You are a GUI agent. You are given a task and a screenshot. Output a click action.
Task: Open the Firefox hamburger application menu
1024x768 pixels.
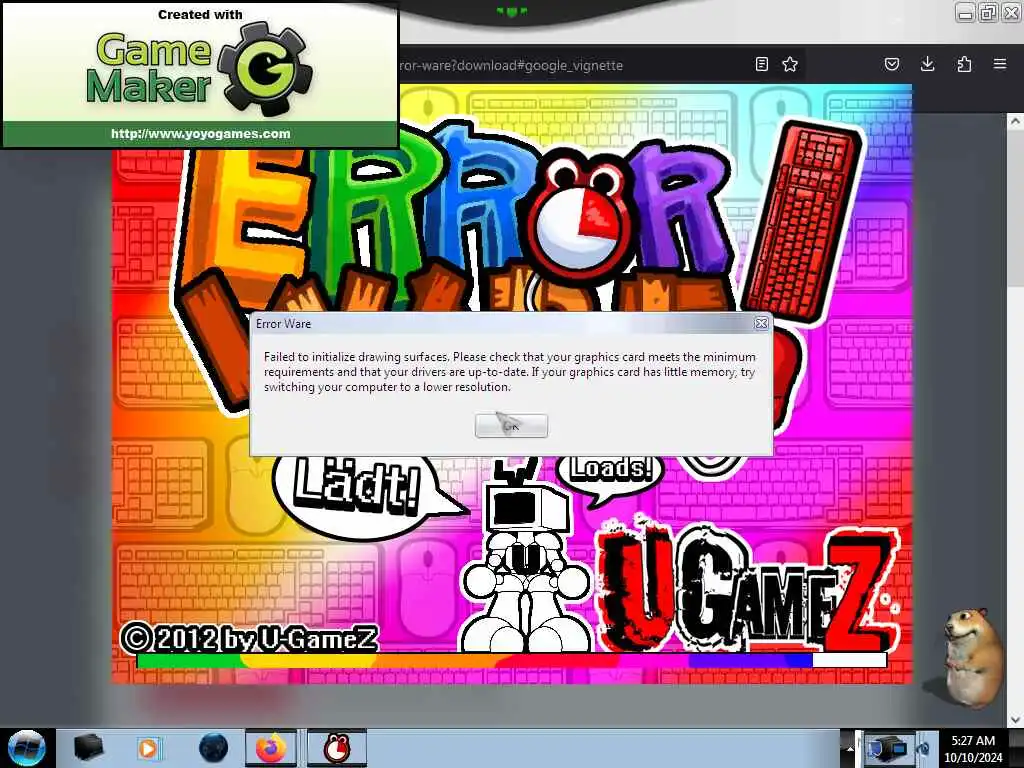pos(1000,64)
